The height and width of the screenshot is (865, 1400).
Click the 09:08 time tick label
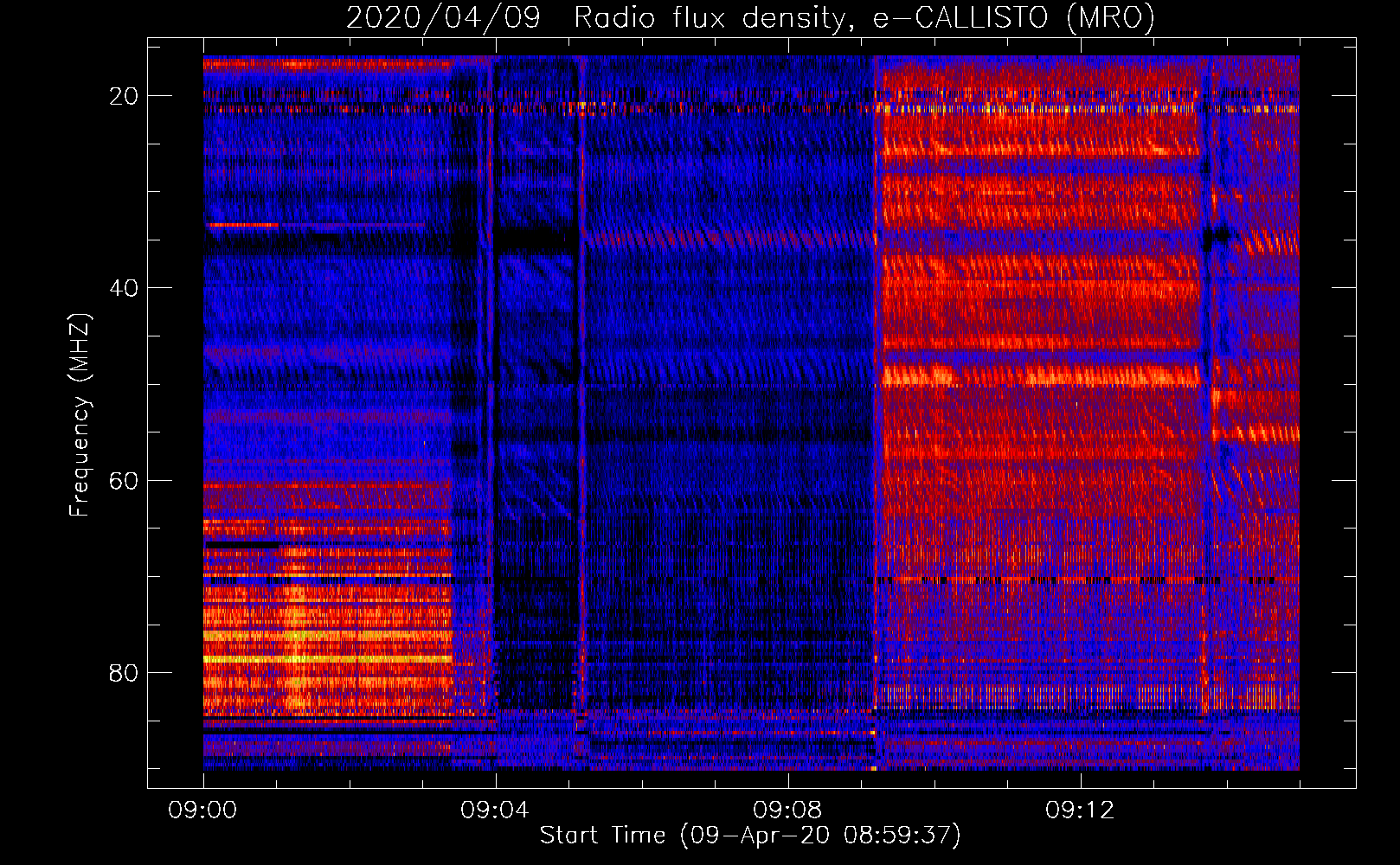point(787,811)
